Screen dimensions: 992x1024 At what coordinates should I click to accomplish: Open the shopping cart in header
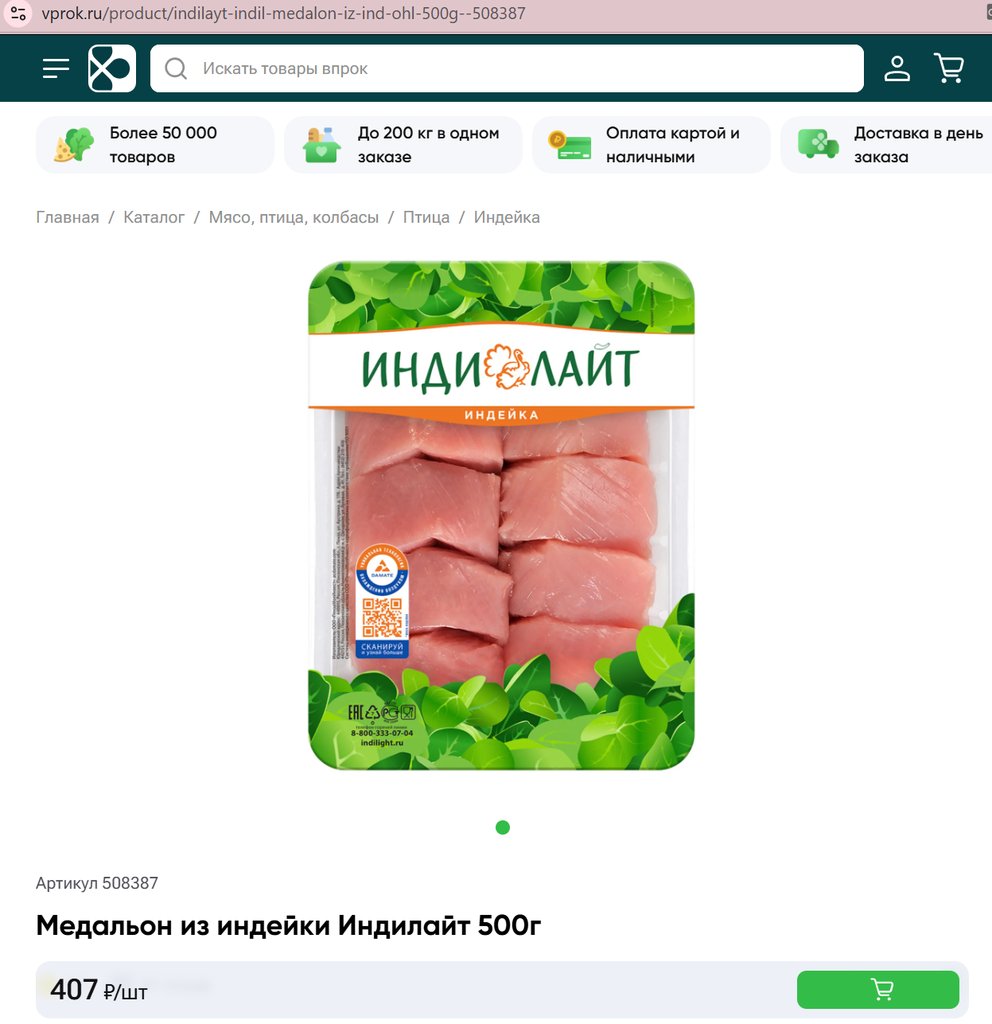949,68
